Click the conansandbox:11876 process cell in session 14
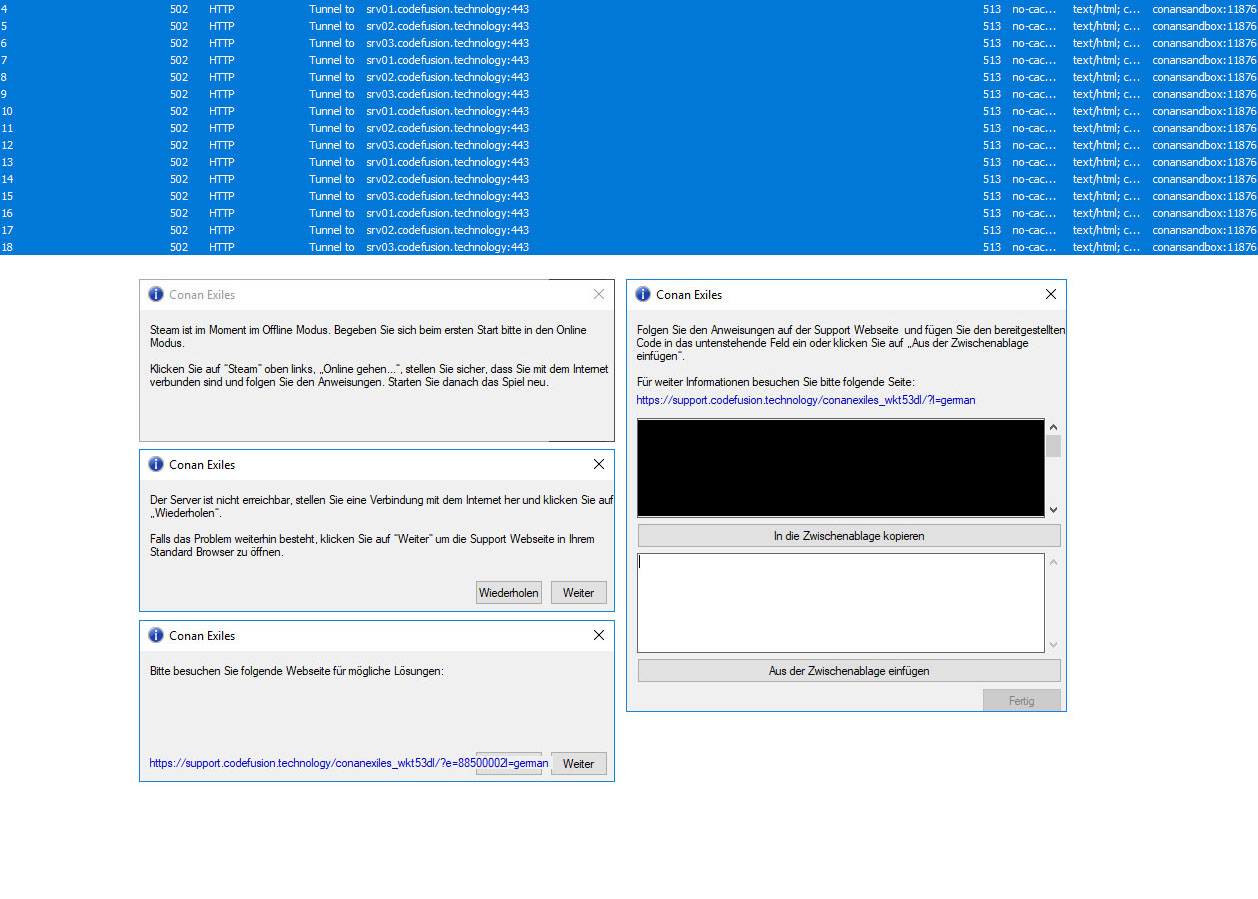The image size is (1258, 899). [x=1204, y=179]
